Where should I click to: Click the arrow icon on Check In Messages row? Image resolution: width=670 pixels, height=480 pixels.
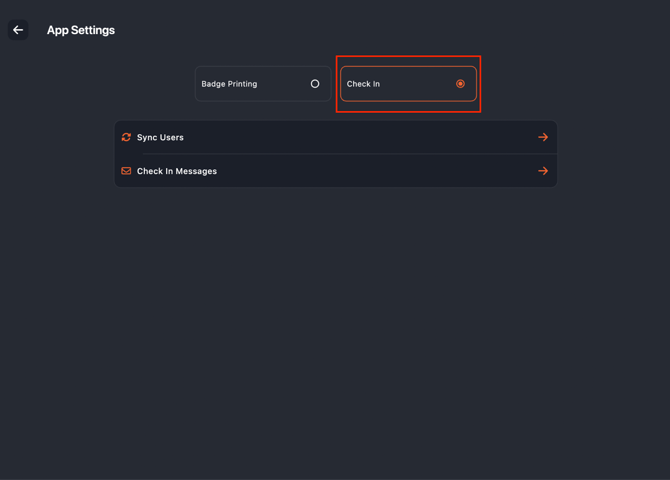tap(543, 171)
